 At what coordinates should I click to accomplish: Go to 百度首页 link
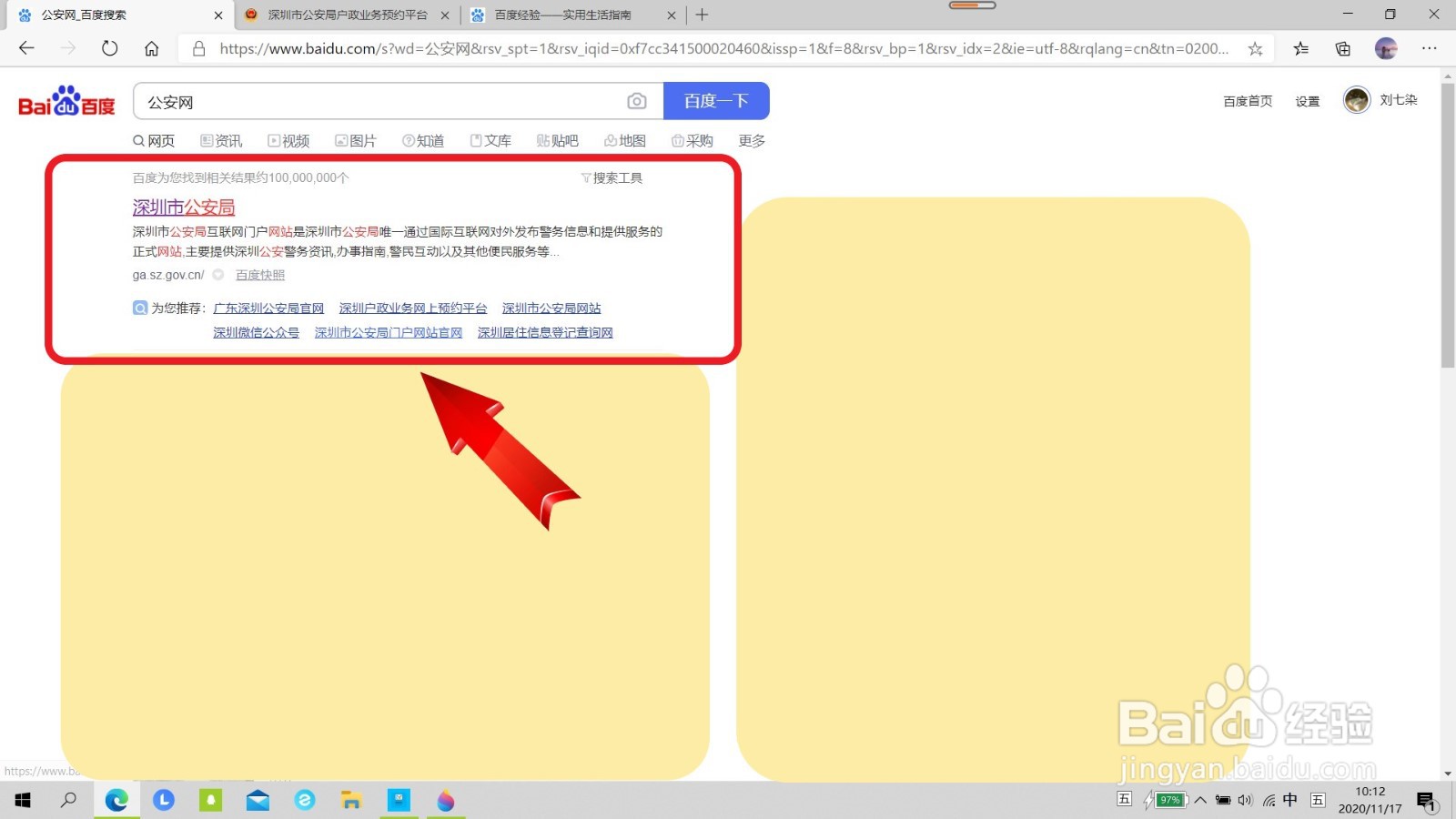[x=1248, y=101]
